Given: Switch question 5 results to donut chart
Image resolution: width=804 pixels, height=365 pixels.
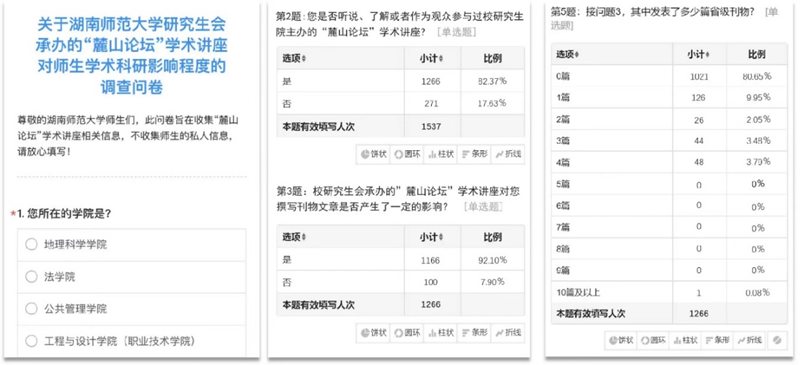Looking at the screenshot, I should pyautogui.click(x=653, y=340).
